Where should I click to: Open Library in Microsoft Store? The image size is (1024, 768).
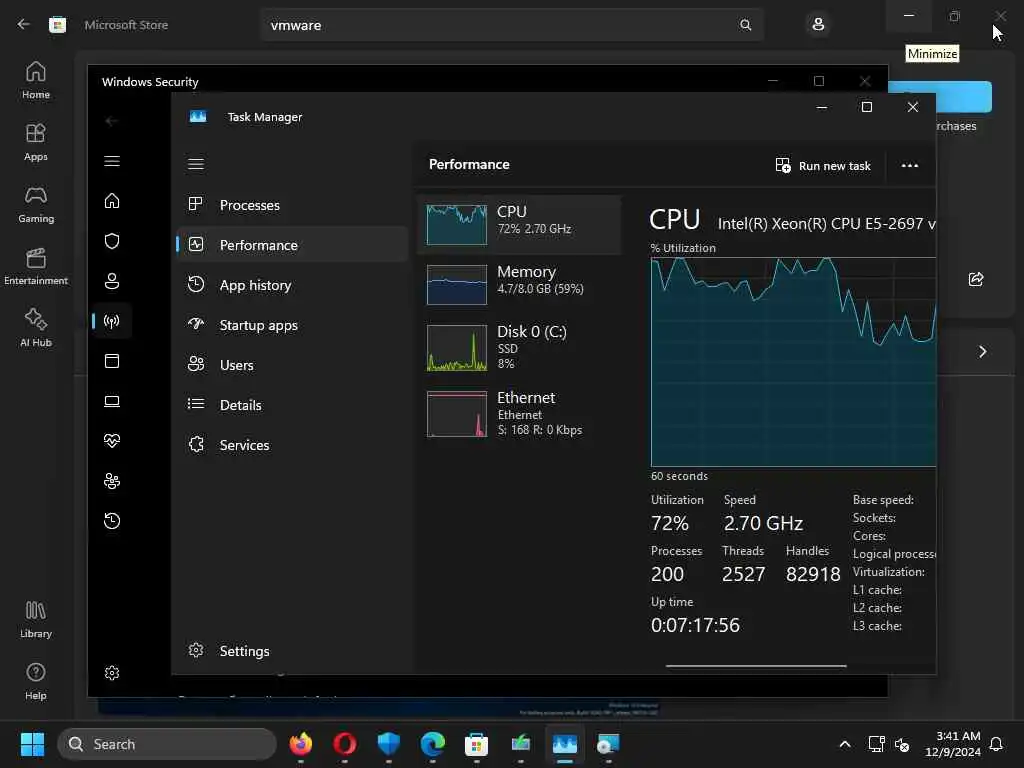36,620
